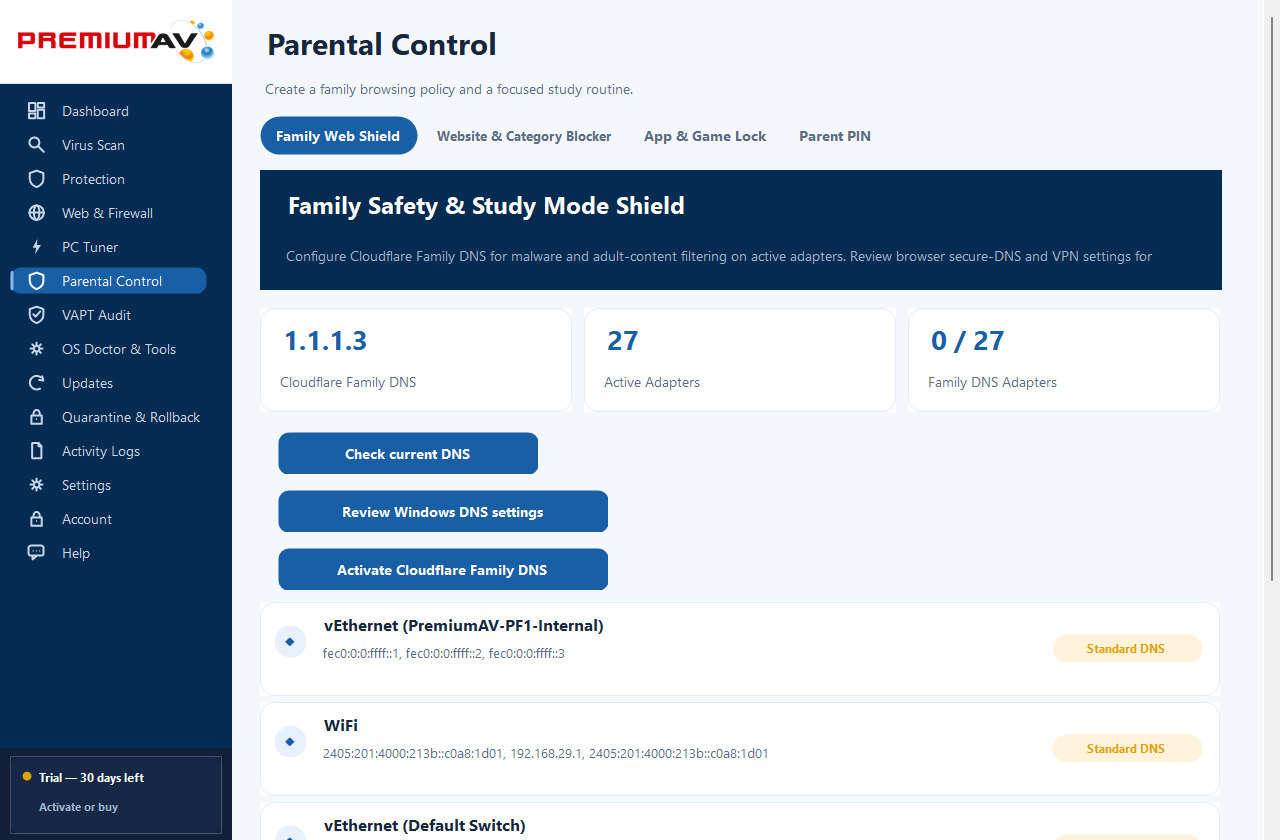Click the Settings gear icon
This screenshot has width=1280, height=840.
37,485
